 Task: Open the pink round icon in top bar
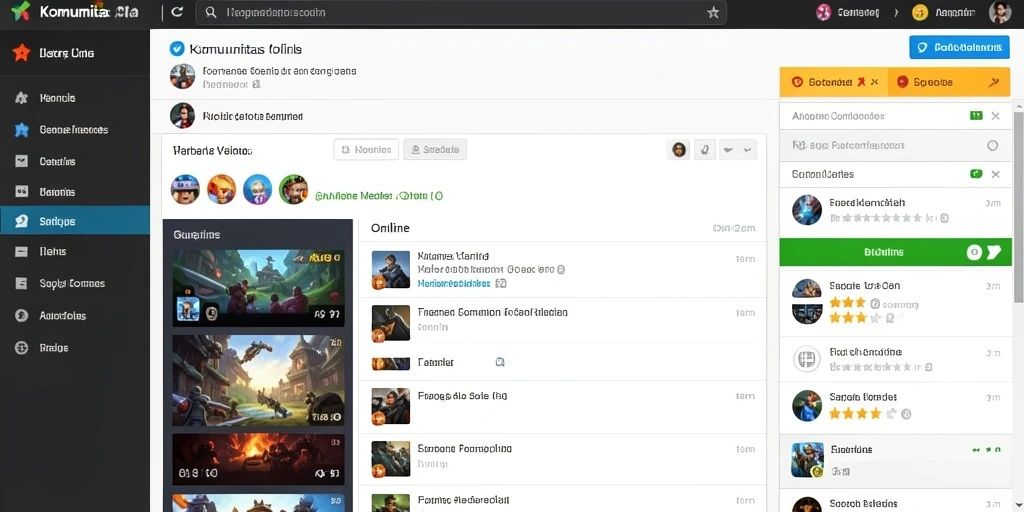pos(824,12)
